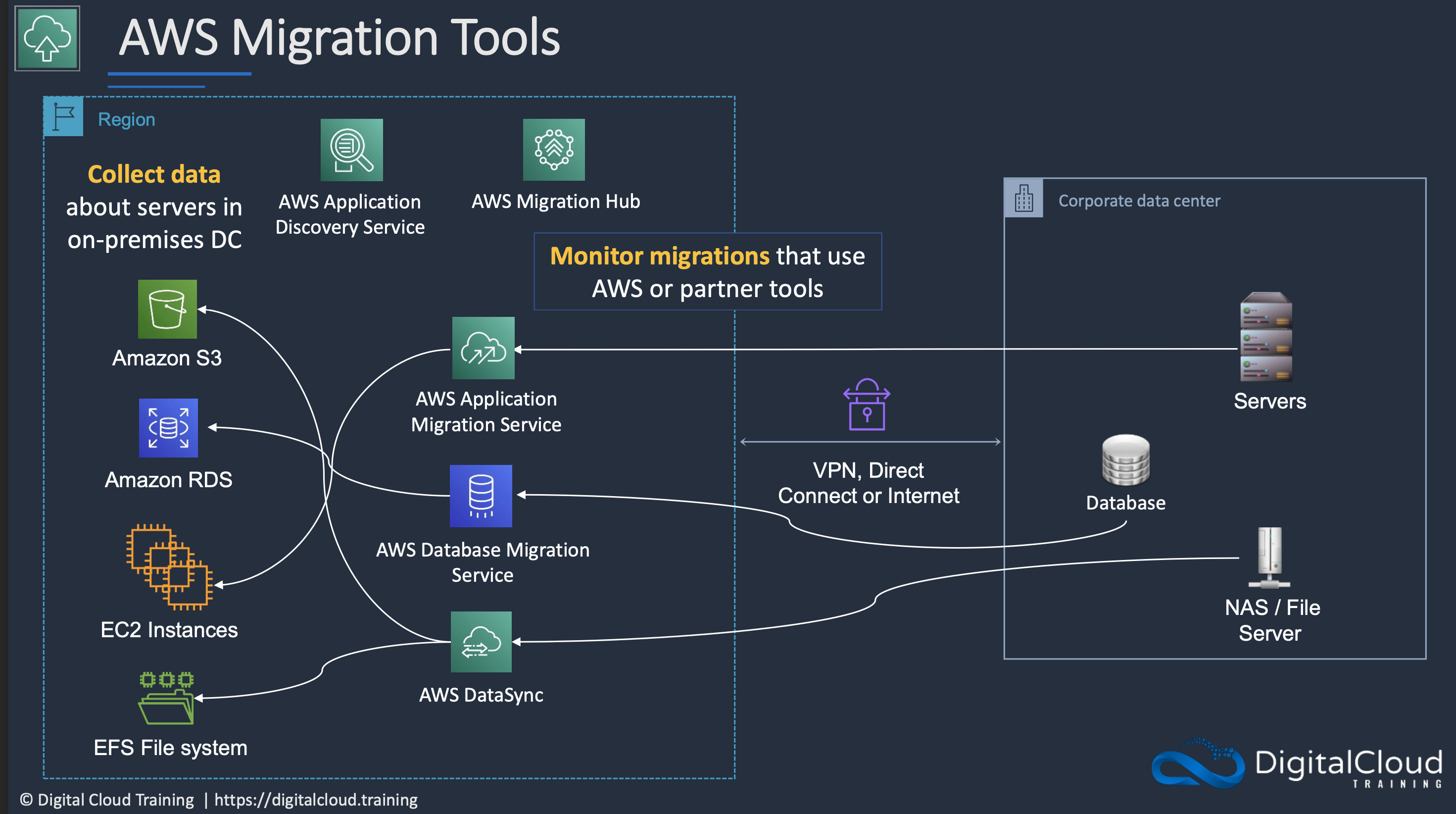Click the AWS DataSync icon
Screen dimensions: 1456x814
481,642
